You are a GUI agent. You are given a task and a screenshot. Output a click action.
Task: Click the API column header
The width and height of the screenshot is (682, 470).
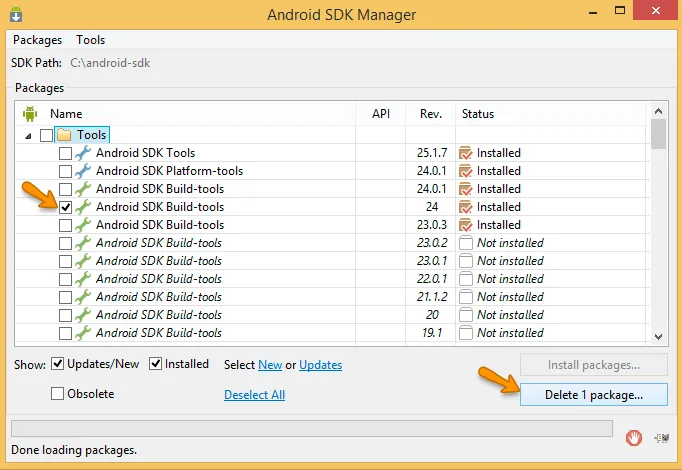coord(381,114)
